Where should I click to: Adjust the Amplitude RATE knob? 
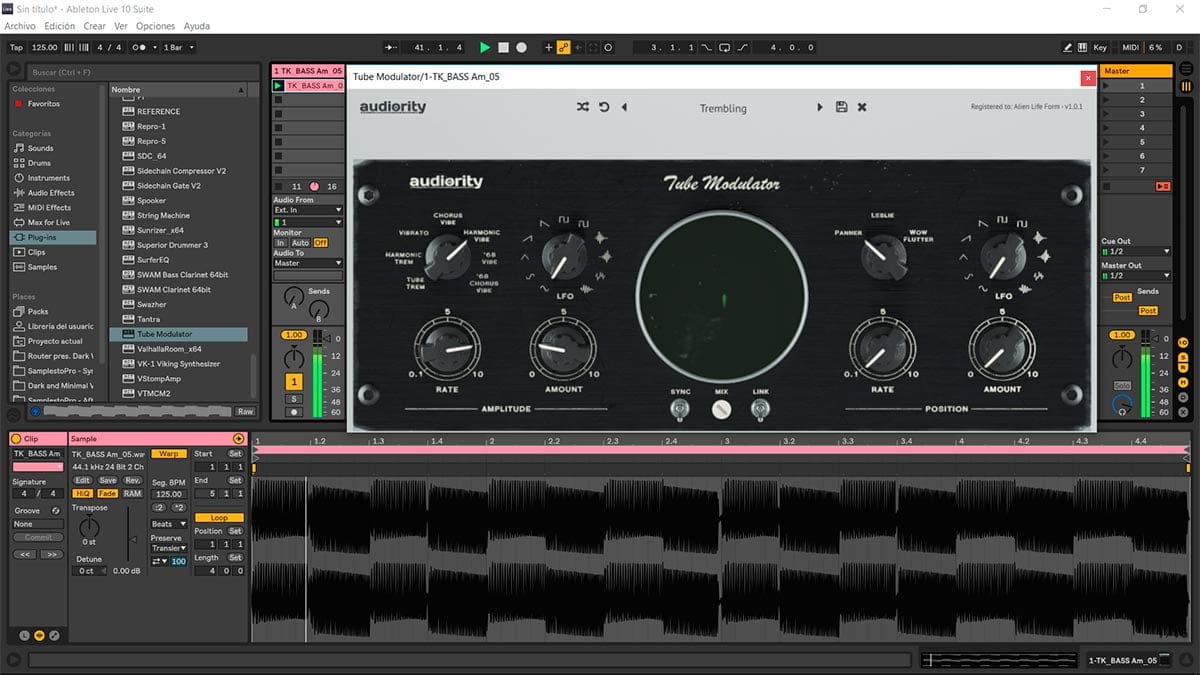click(447, 348)
